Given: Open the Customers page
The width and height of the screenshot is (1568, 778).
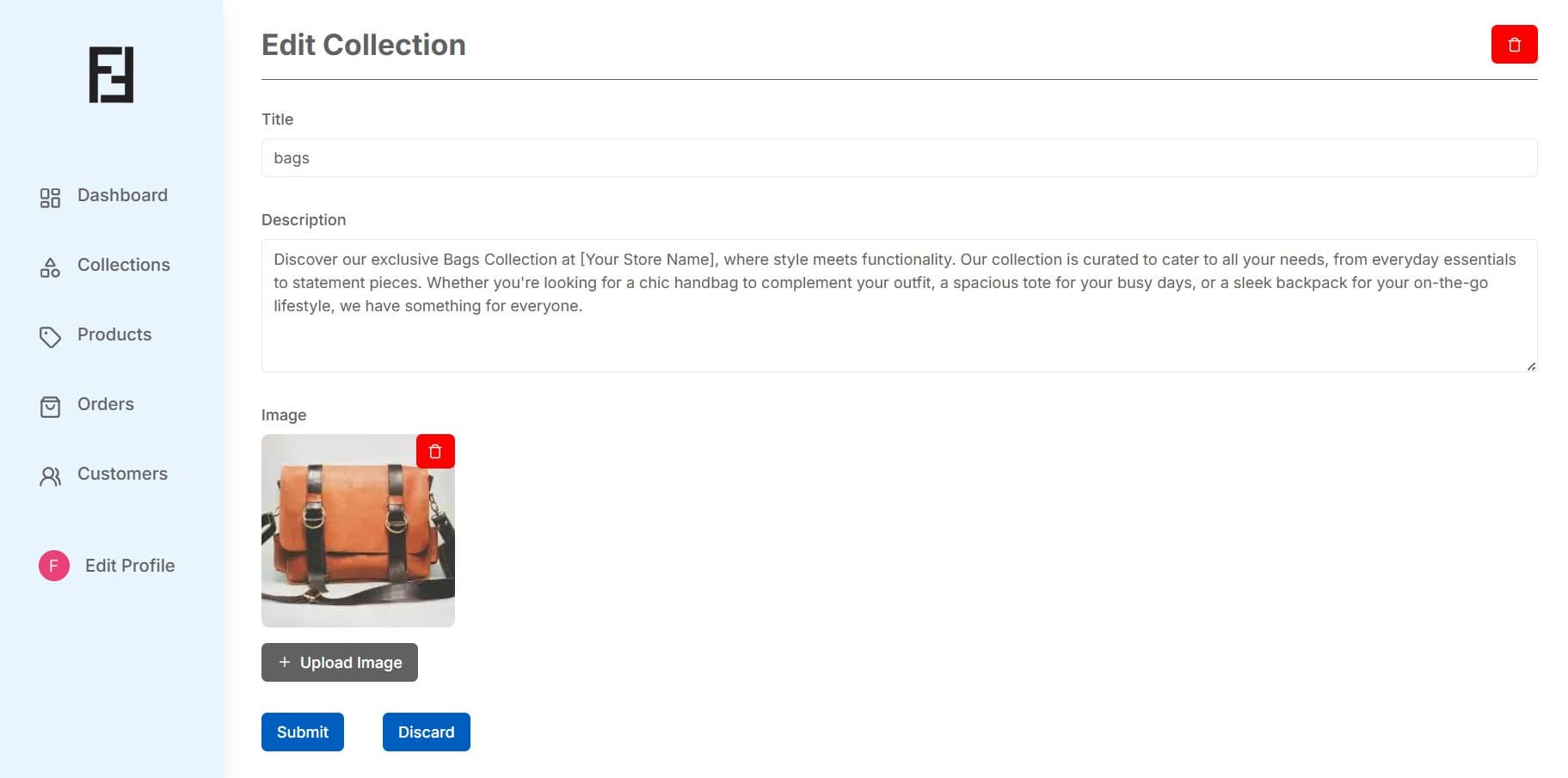Looking at the screenshot, I should (122, 474).
